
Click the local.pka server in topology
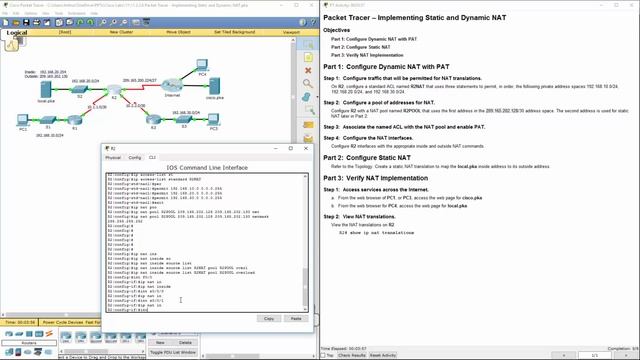pyautogui.click(x=46, y=89)
